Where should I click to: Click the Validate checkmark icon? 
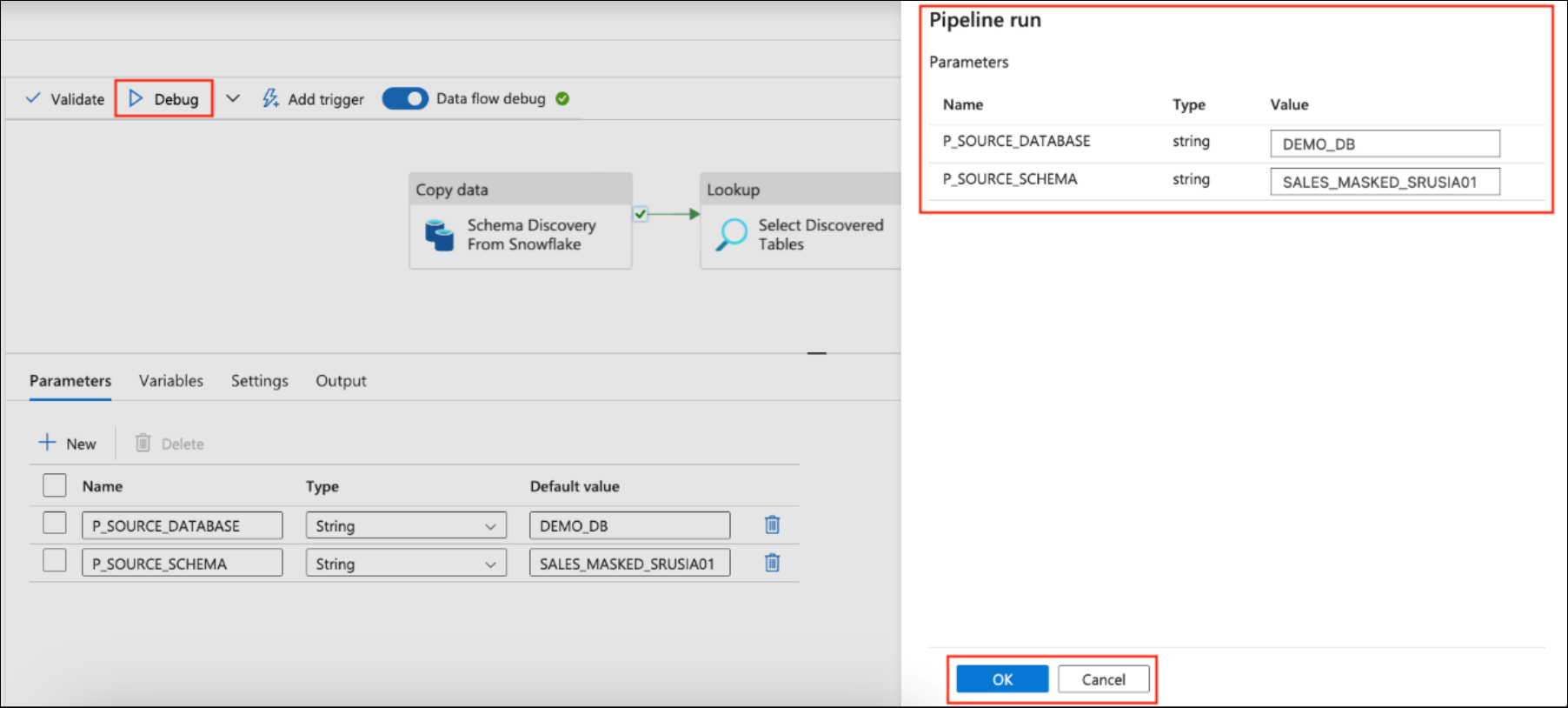click(33, 98)
